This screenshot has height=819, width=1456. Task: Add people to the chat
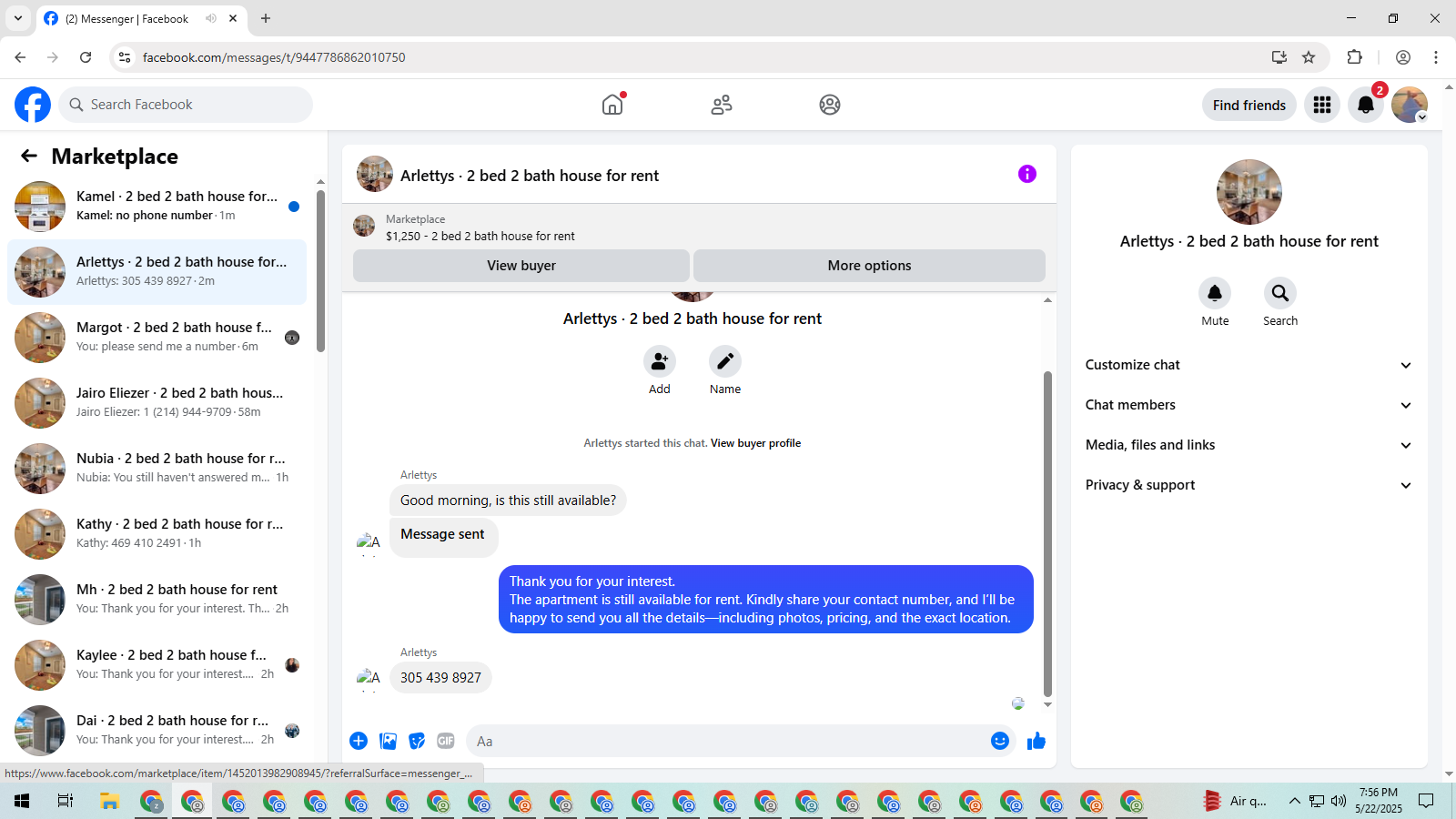pyautogui.click(x=660, y=361)
